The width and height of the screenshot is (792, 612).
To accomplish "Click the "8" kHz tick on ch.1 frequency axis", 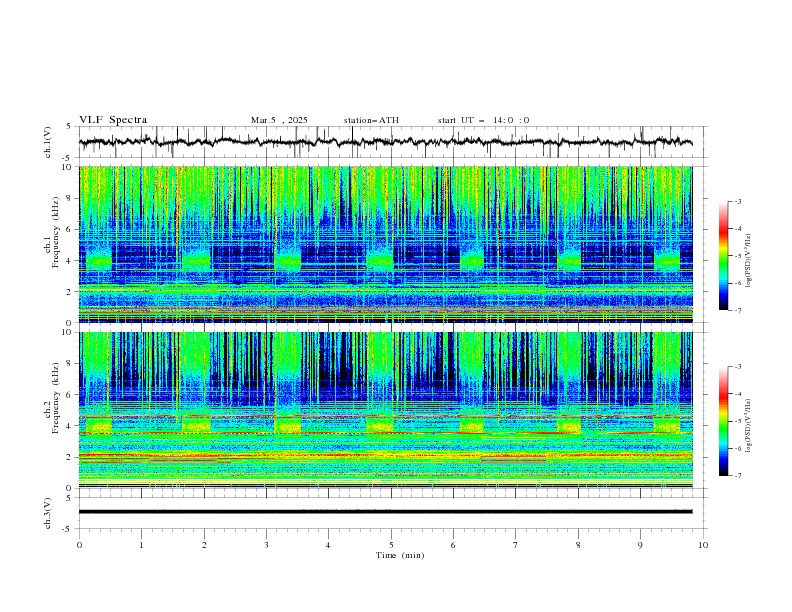I will [71, 198].
